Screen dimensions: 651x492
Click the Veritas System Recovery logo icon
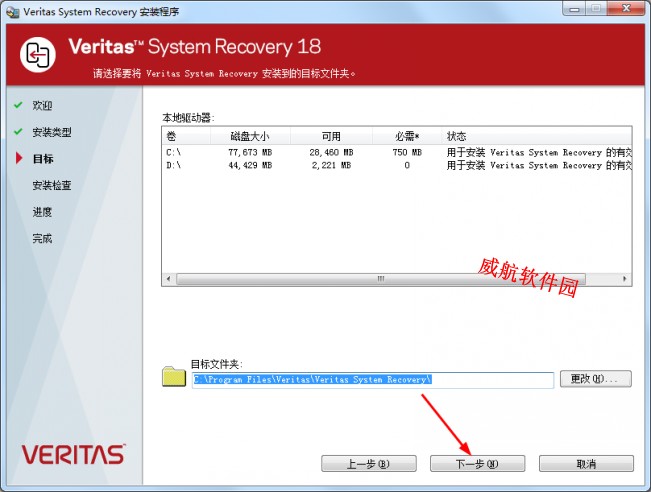38,54
